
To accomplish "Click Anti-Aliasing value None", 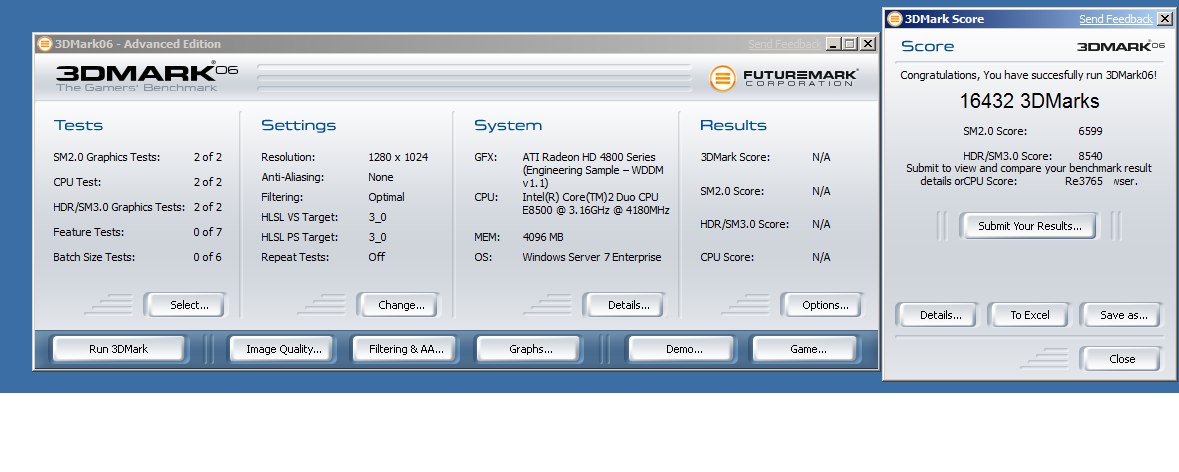I will 380,177.
